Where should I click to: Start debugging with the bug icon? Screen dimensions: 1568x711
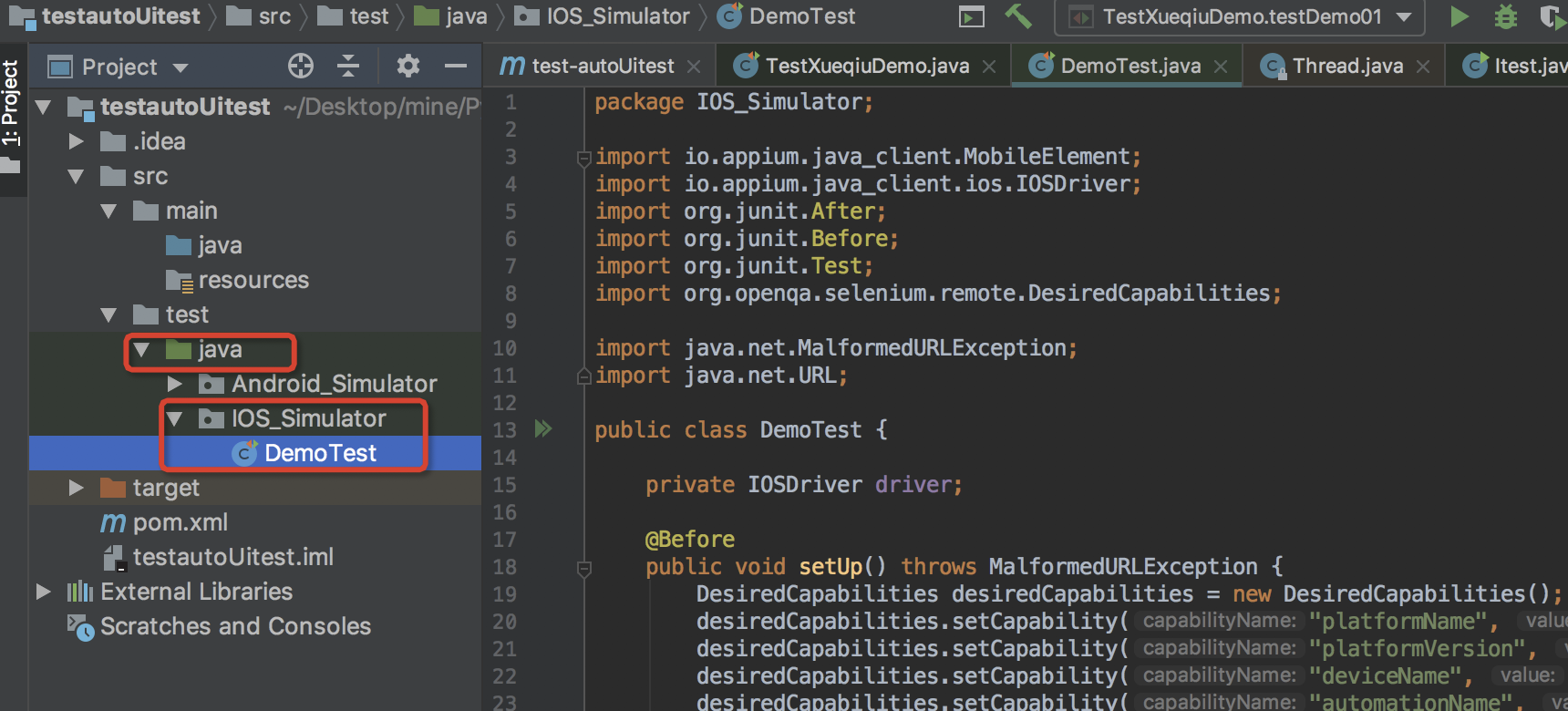point(1506,16)
